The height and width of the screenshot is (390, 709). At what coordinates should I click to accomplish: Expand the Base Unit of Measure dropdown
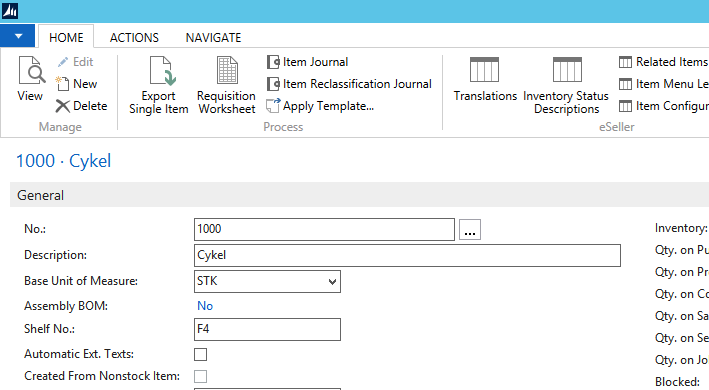coord(332,282)
